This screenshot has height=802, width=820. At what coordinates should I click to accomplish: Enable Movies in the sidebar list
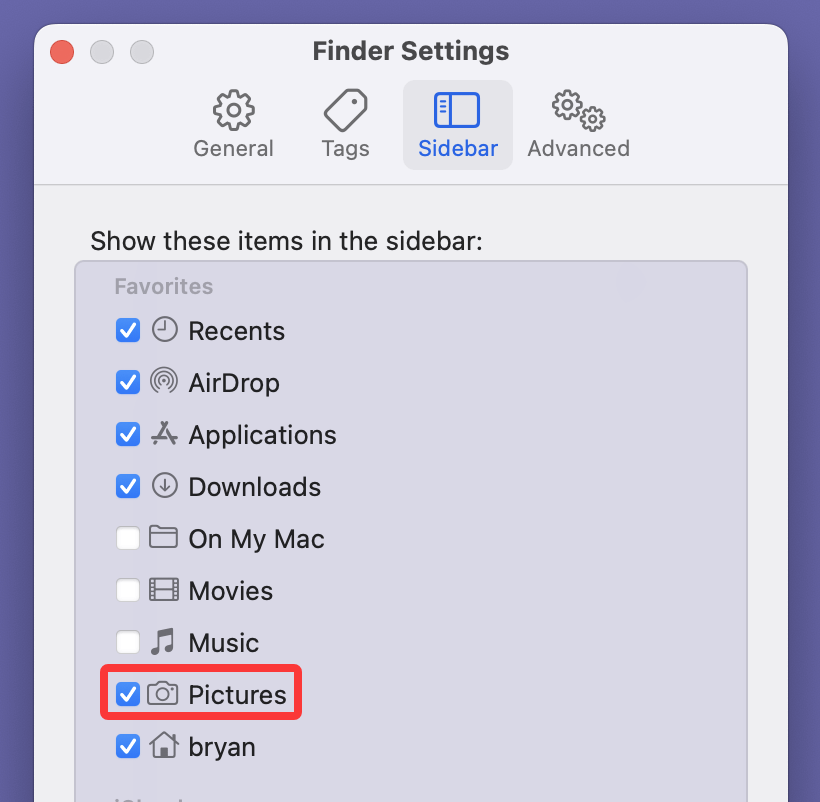tap(127, 590)
